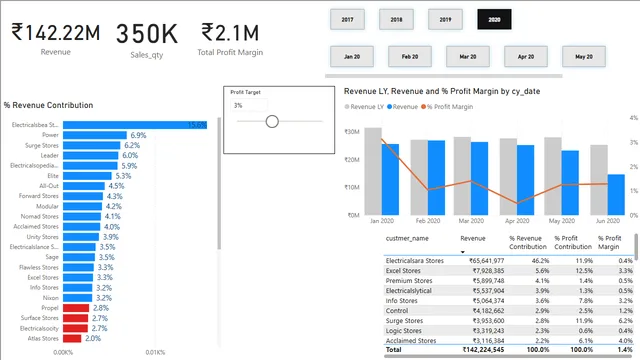Click the ₹2.1M Total Profit Margin card
Viewport: 640px width, 360px height.
(x=230, y=39)
